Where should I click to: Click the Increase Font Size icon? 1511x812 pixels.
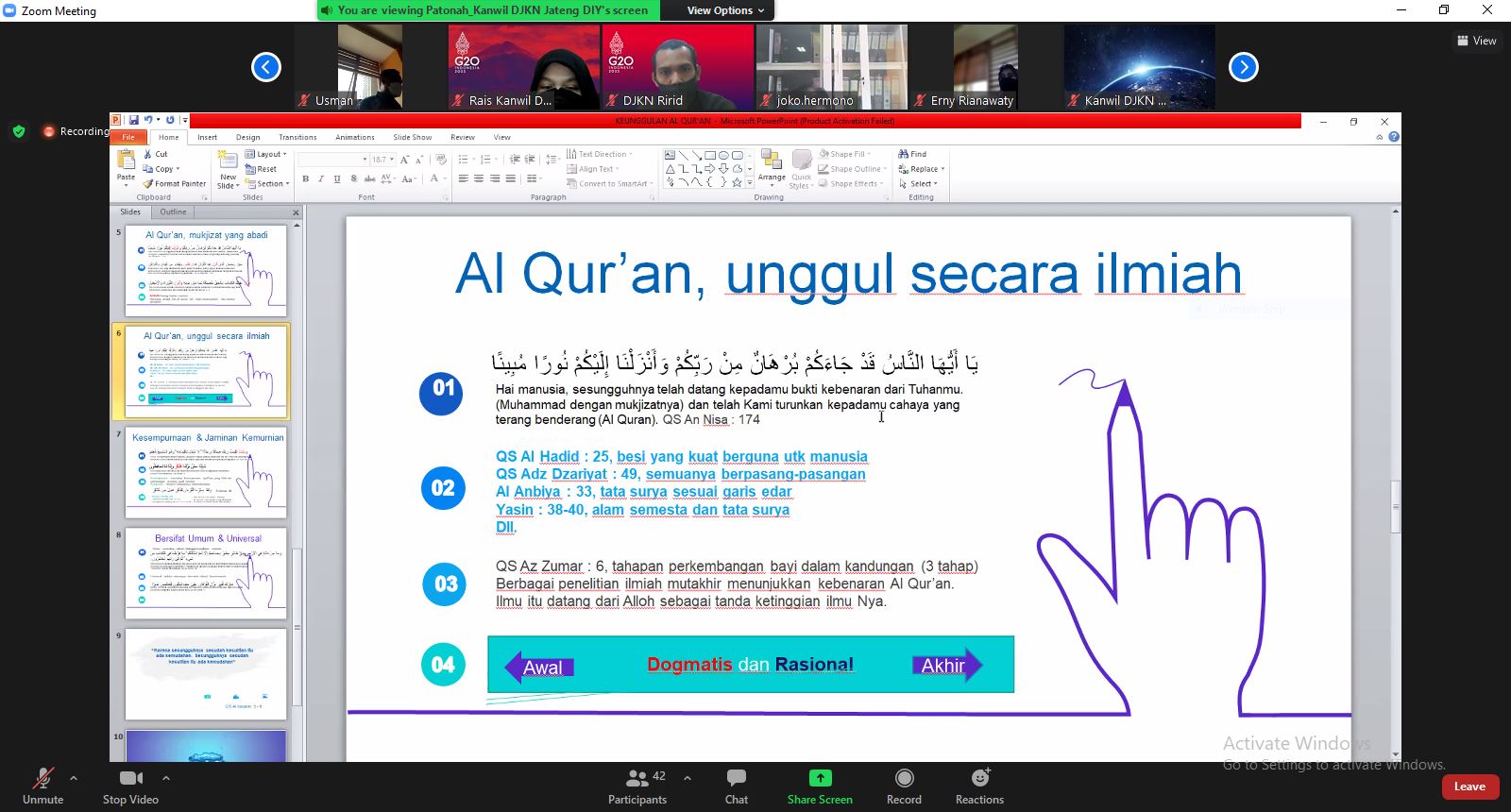[x=405, y=160]
